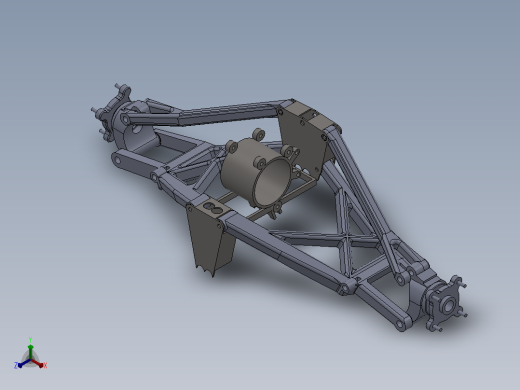The image size is (520, 390).
Task: Click the mounting ear on top of the cylinder
Action: tap(258, 134)
